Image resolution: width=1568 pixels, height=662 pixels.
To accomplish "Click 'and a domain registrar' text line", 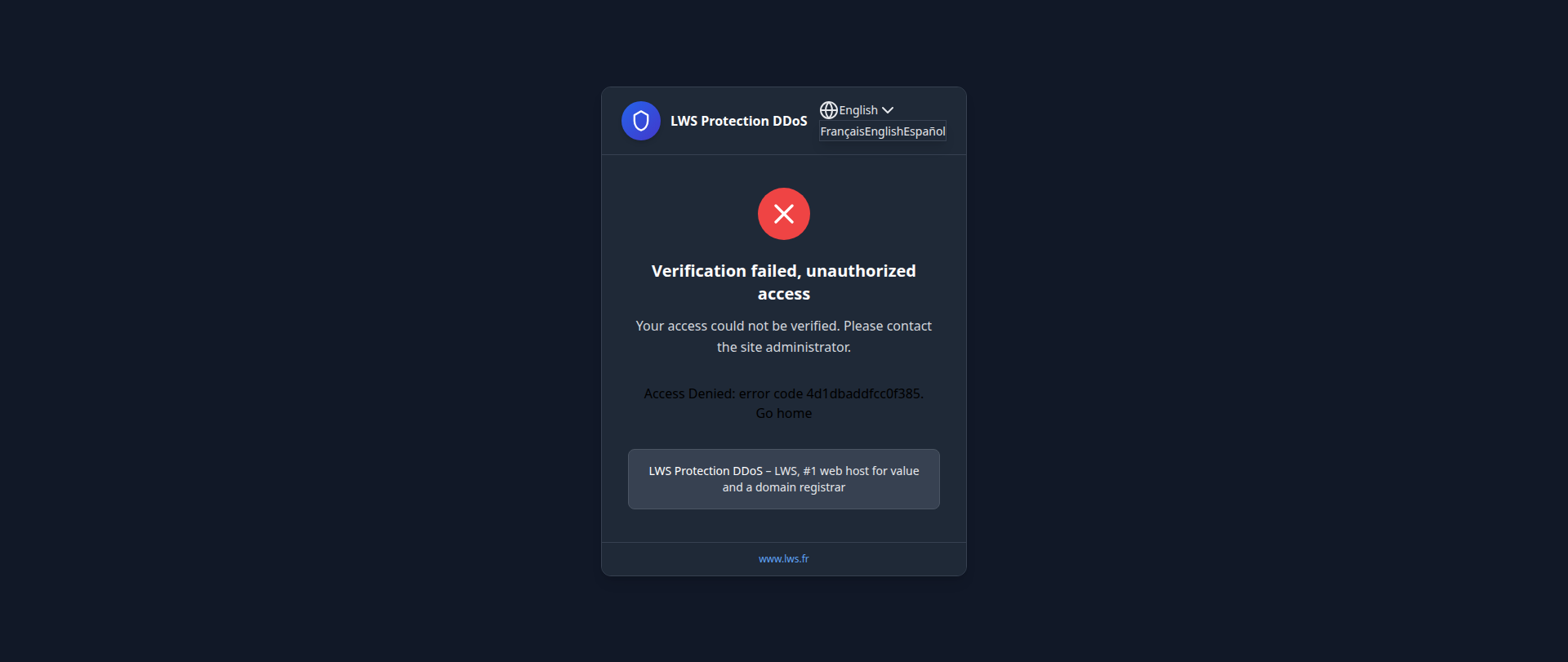I will pyautogui.click(x=784, y=487).
